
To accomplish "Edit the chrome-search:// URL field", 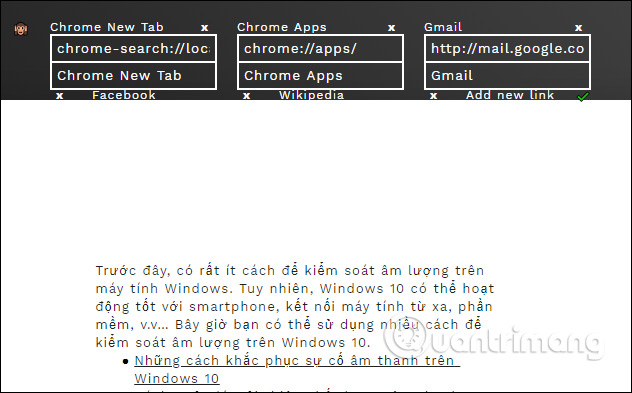I will coord(133,49).
